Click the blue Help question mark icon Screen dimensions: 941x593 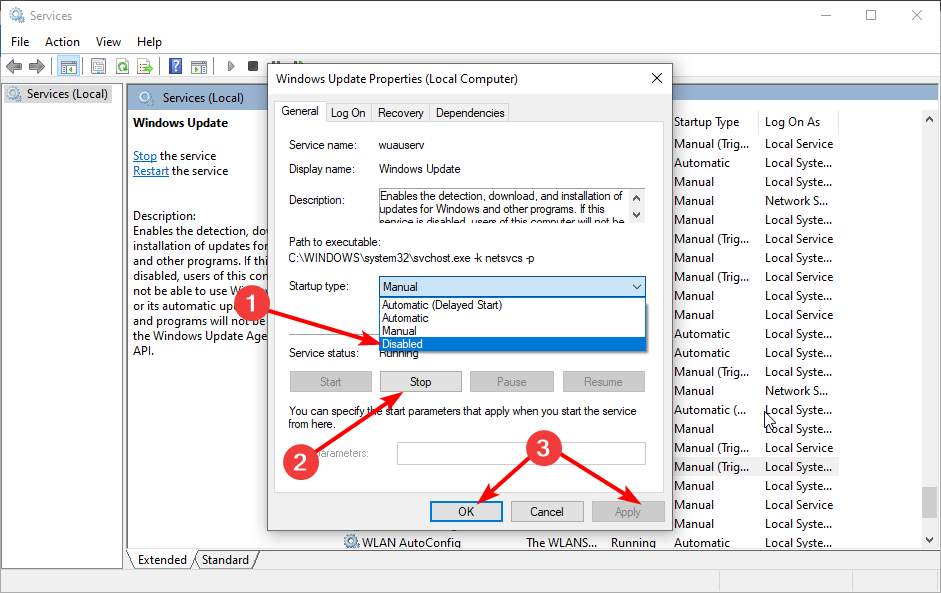tap(175, 66)
